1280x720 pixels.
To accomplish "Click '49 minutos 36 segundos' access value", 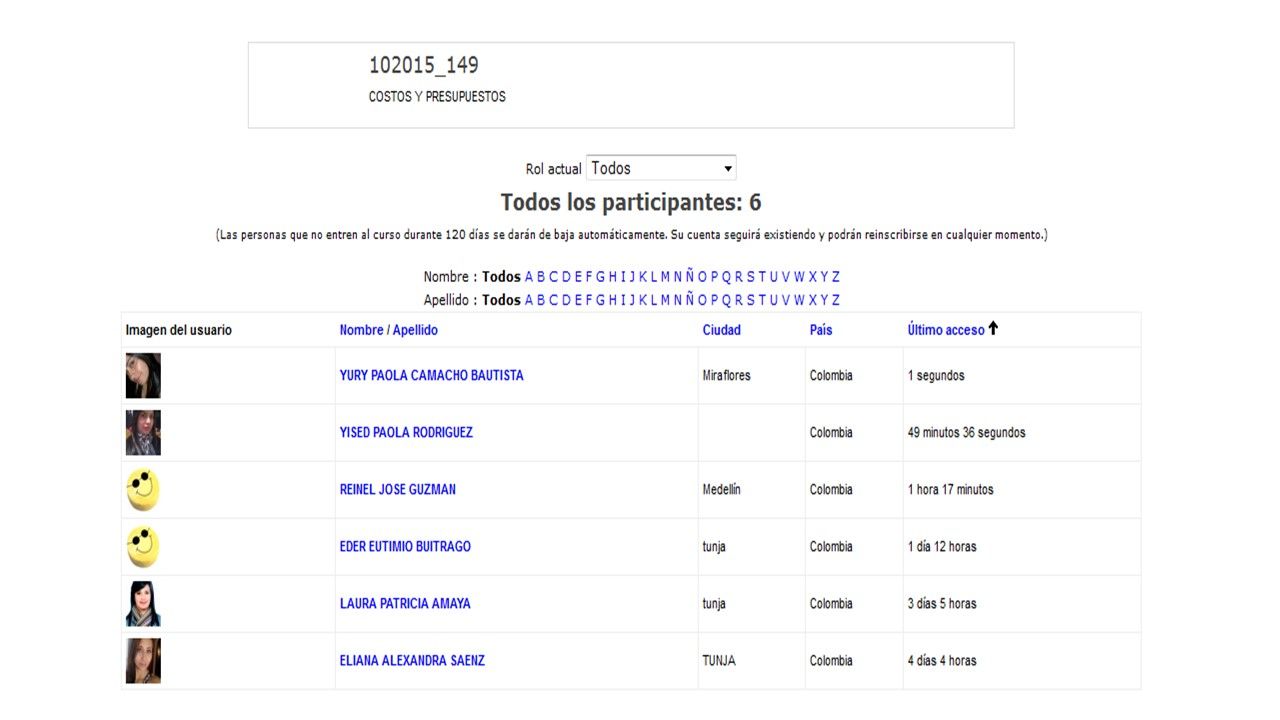I will point(967,433).
